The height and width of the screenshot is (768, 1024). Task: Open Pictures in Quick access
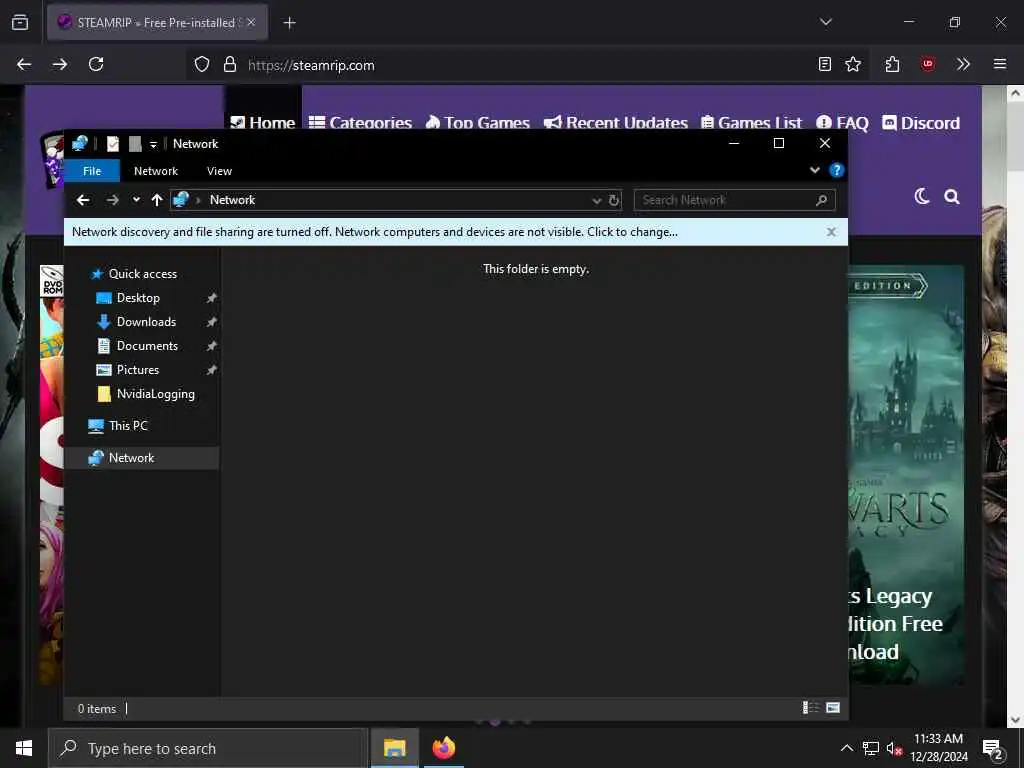click(138, 370)
